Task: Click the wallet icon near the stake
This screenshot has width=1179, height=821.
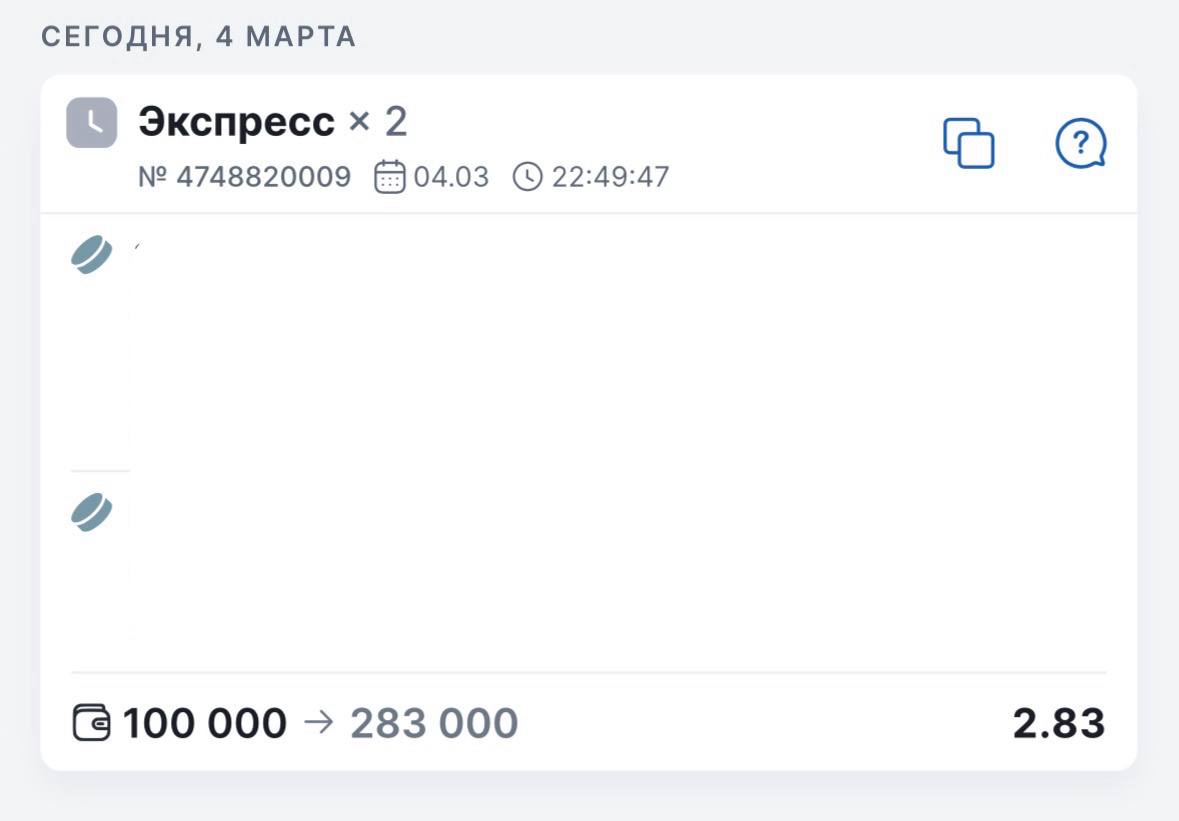Action: [93, 722]
